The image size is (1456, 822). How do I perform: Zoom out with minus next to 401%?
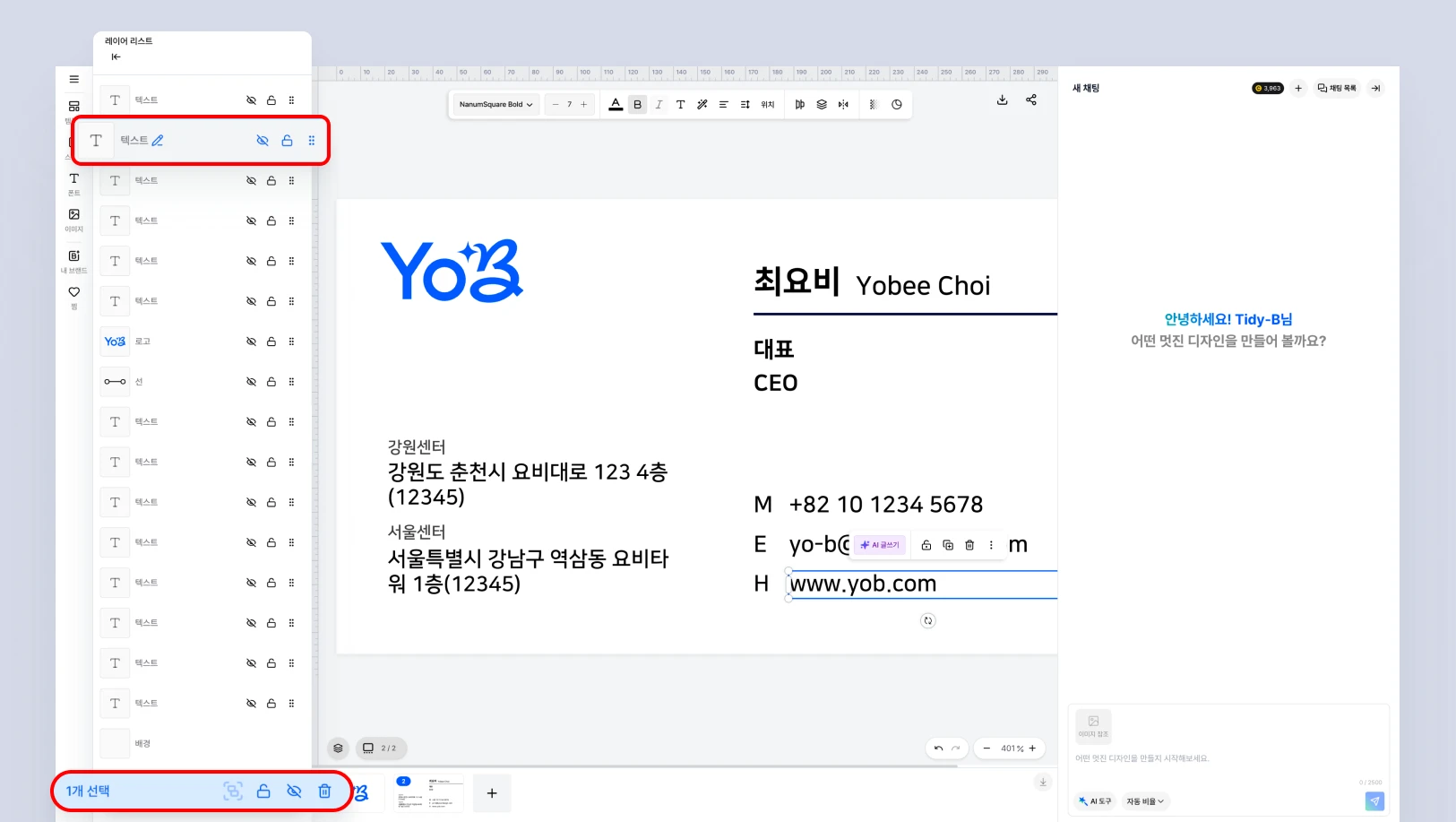tap(986, 748)
